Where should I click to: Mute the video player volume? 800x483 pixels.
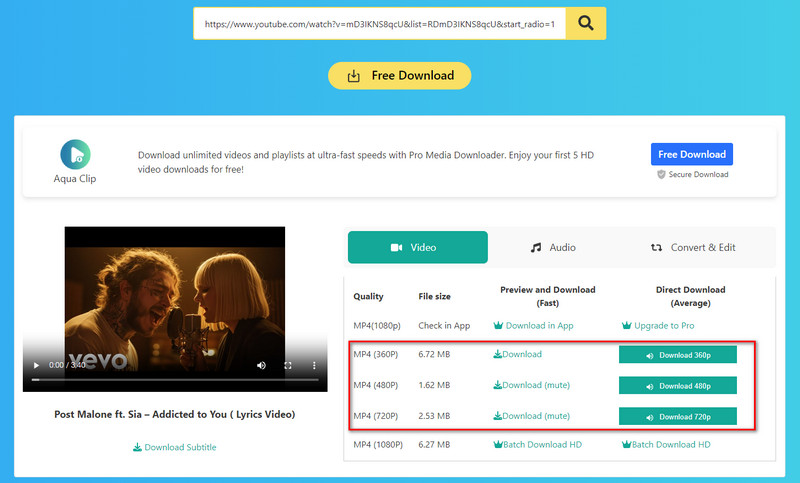261,365
